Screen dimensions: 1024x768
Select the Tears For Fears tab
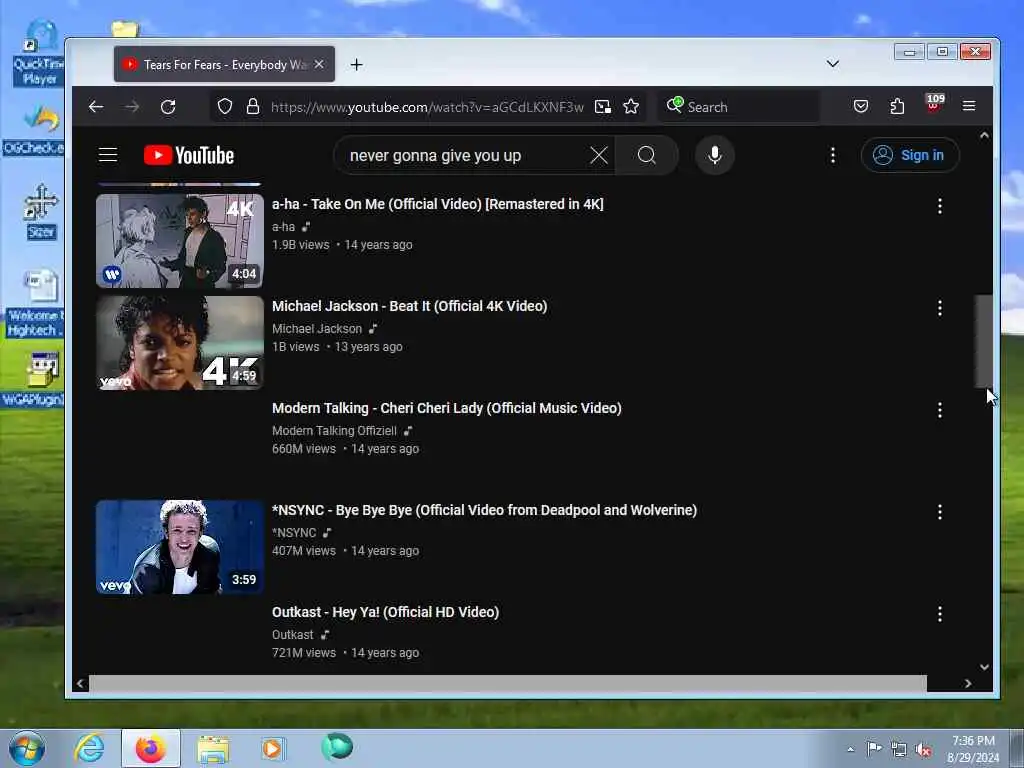pyautogui.click(x=224, y=64)
